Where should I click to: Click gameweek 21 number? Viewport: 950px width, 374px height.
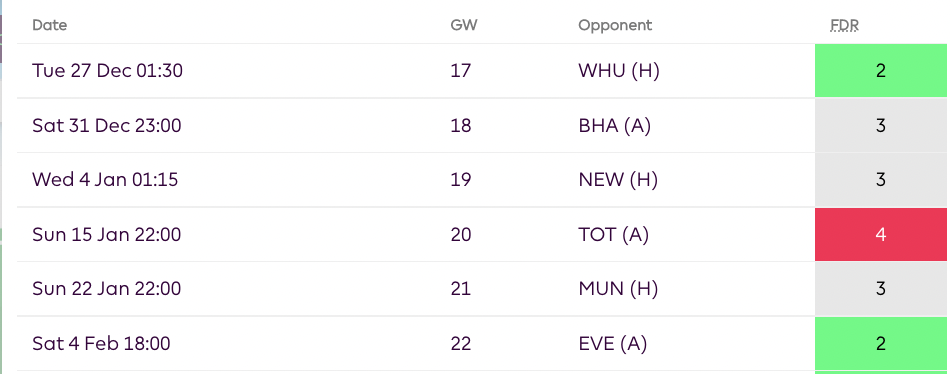(460, 289)
